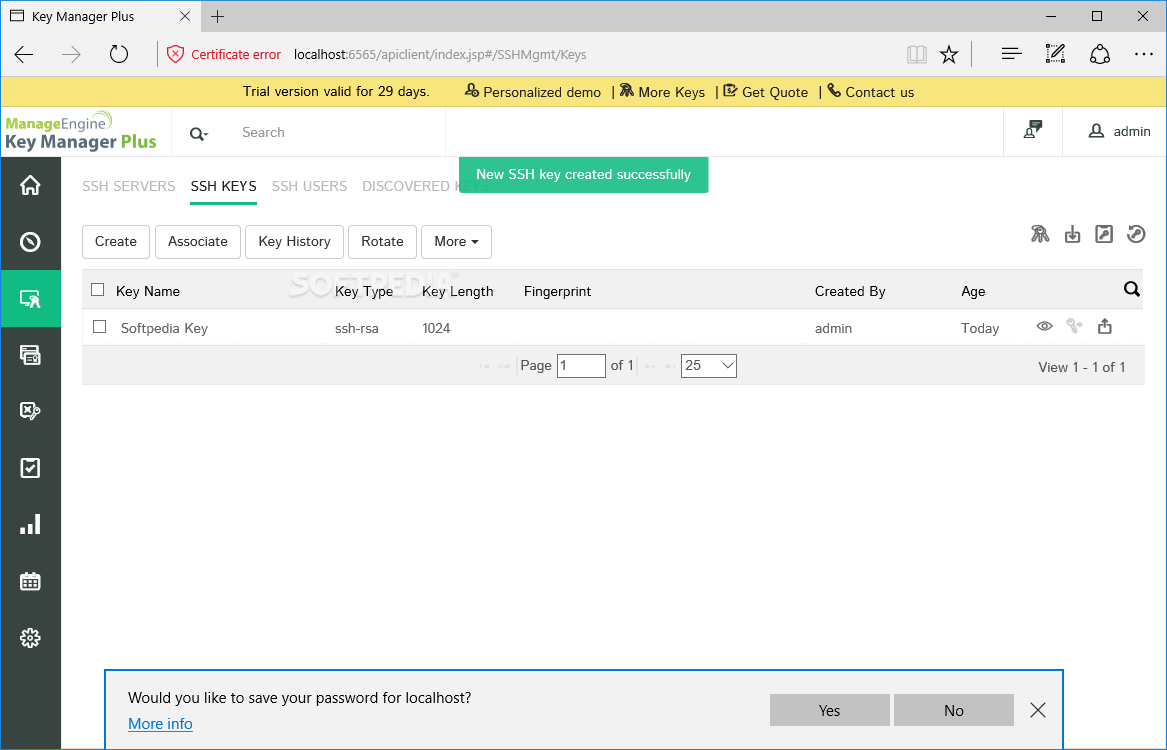Open the Settings gear in the sidebar
1167x750 pixels.
click(x=30, y=638)
